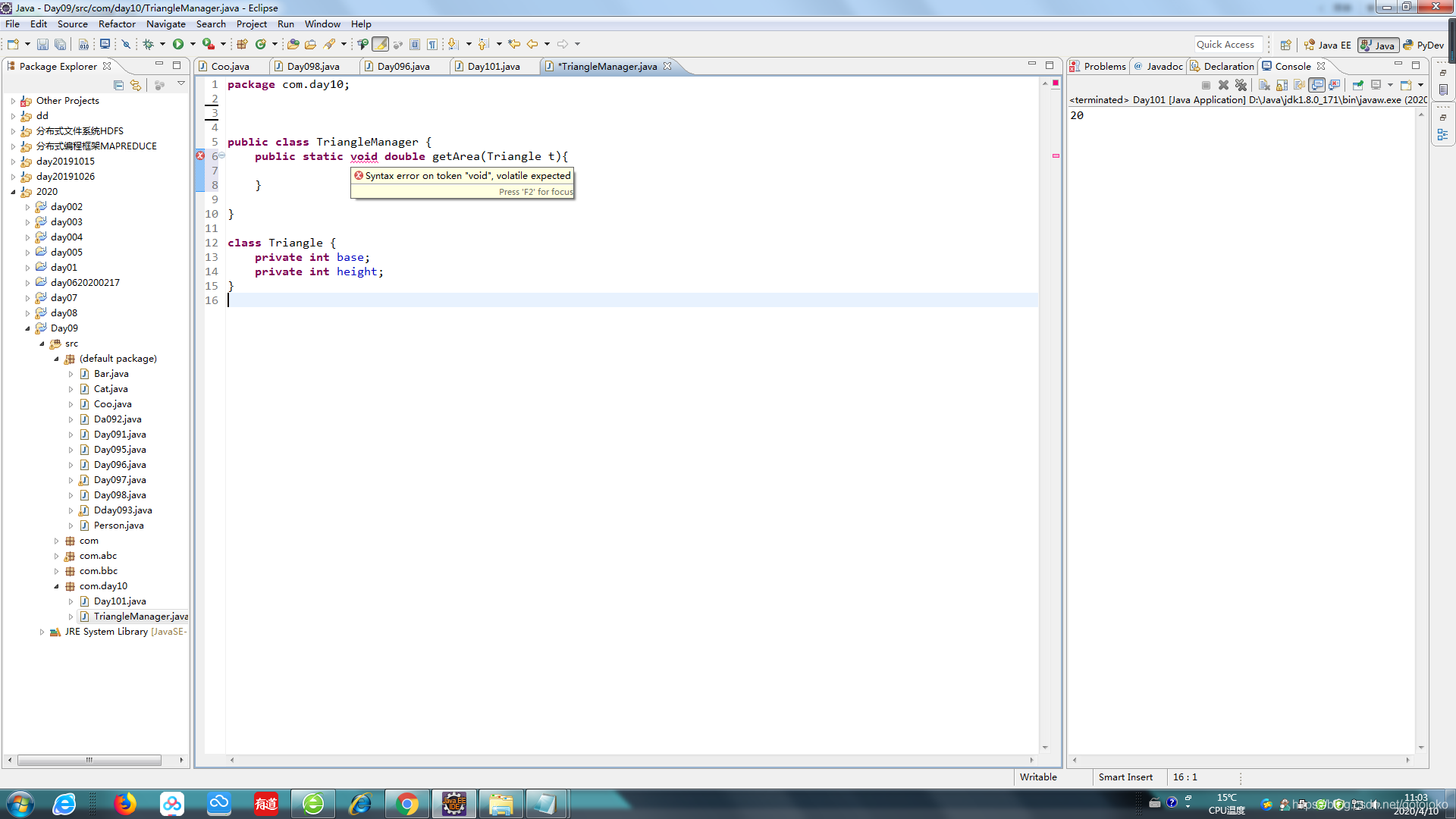The height and width of the screenshot is (819, 1456).
Task: Expand JRE System Library node
Action: click(42, 632)
